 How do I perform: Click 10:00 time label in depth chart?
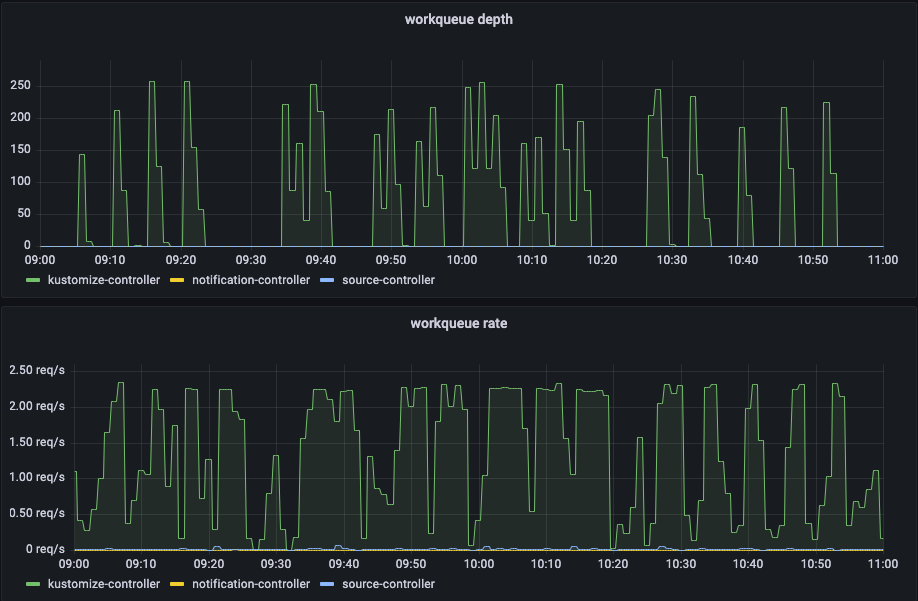point(461,260)
